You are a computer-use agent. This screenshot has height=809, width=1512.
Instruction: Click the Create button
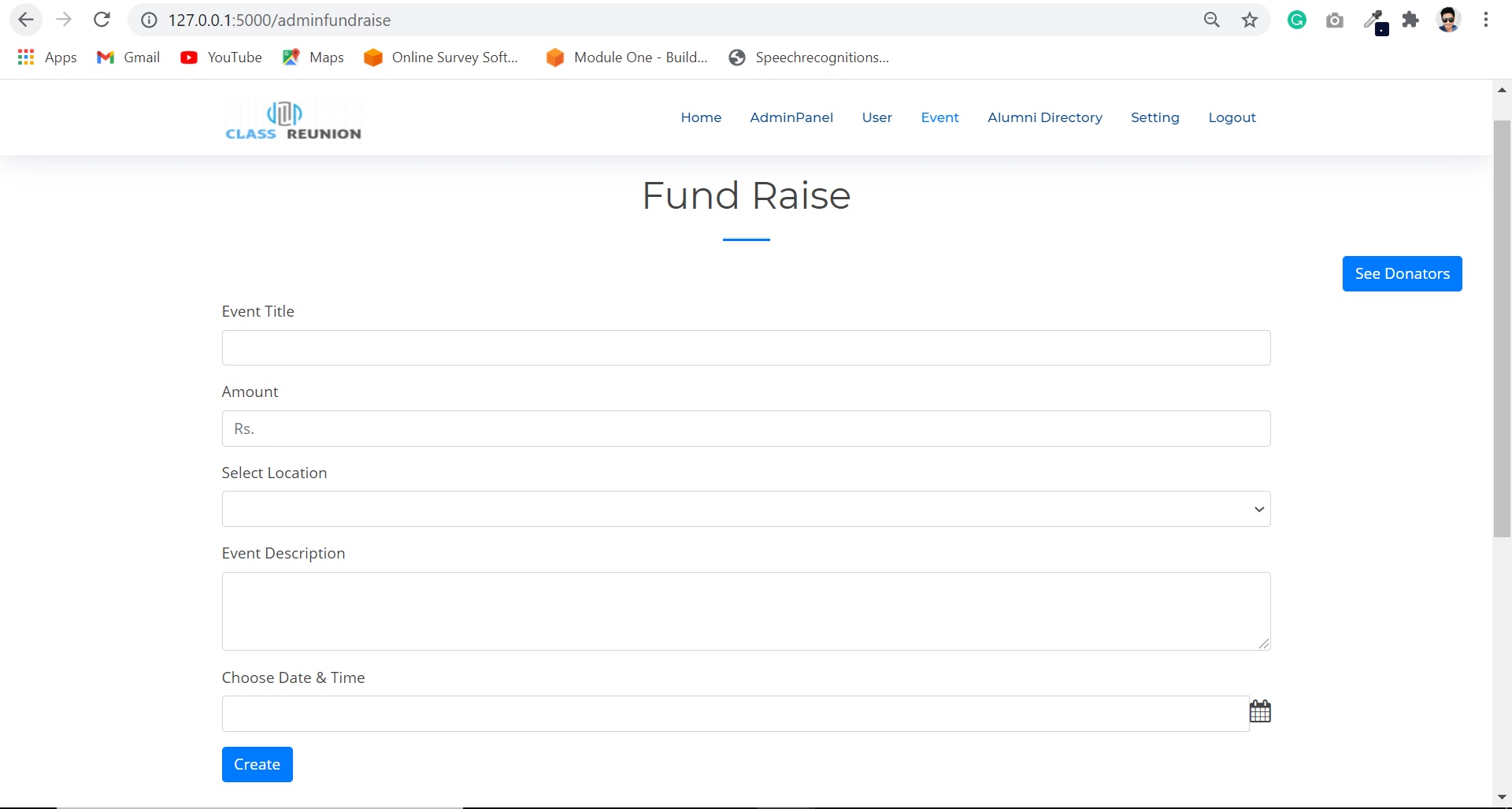257,764
